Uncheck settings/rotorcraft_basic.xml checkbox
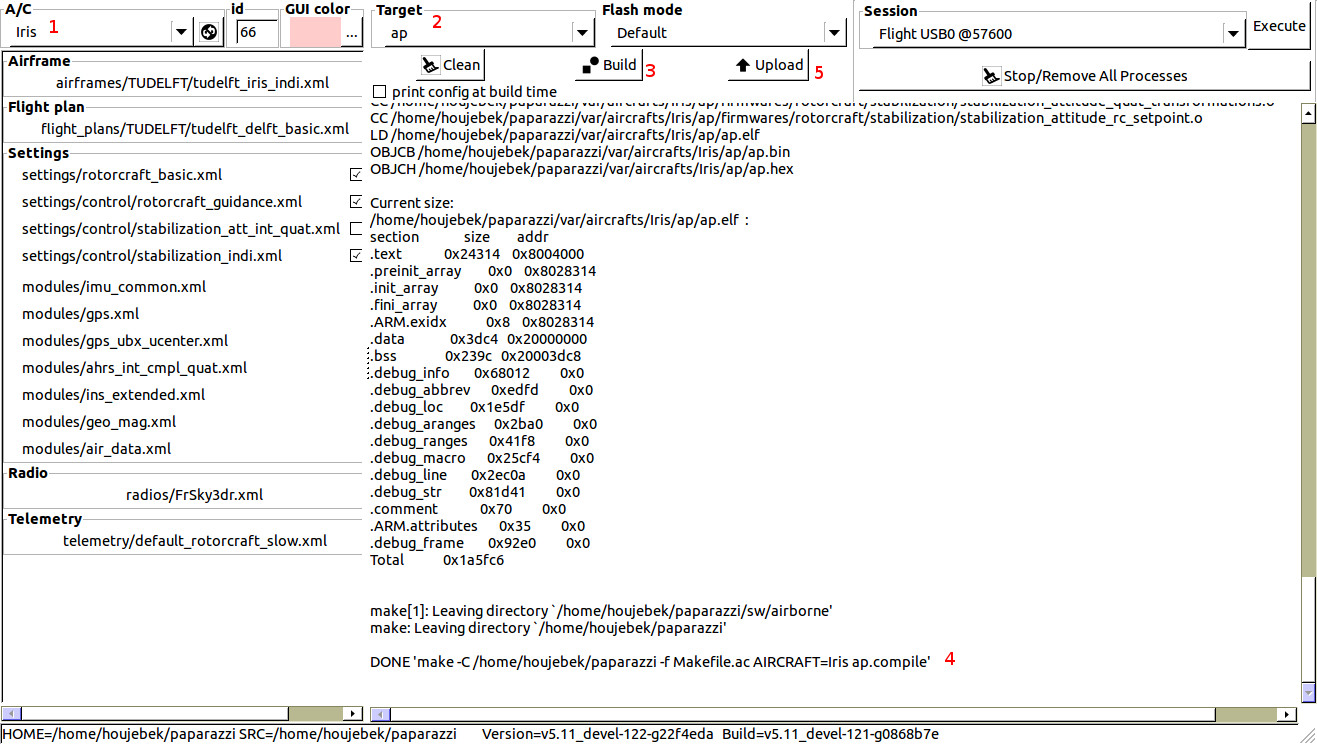 (x=356, y=175)
